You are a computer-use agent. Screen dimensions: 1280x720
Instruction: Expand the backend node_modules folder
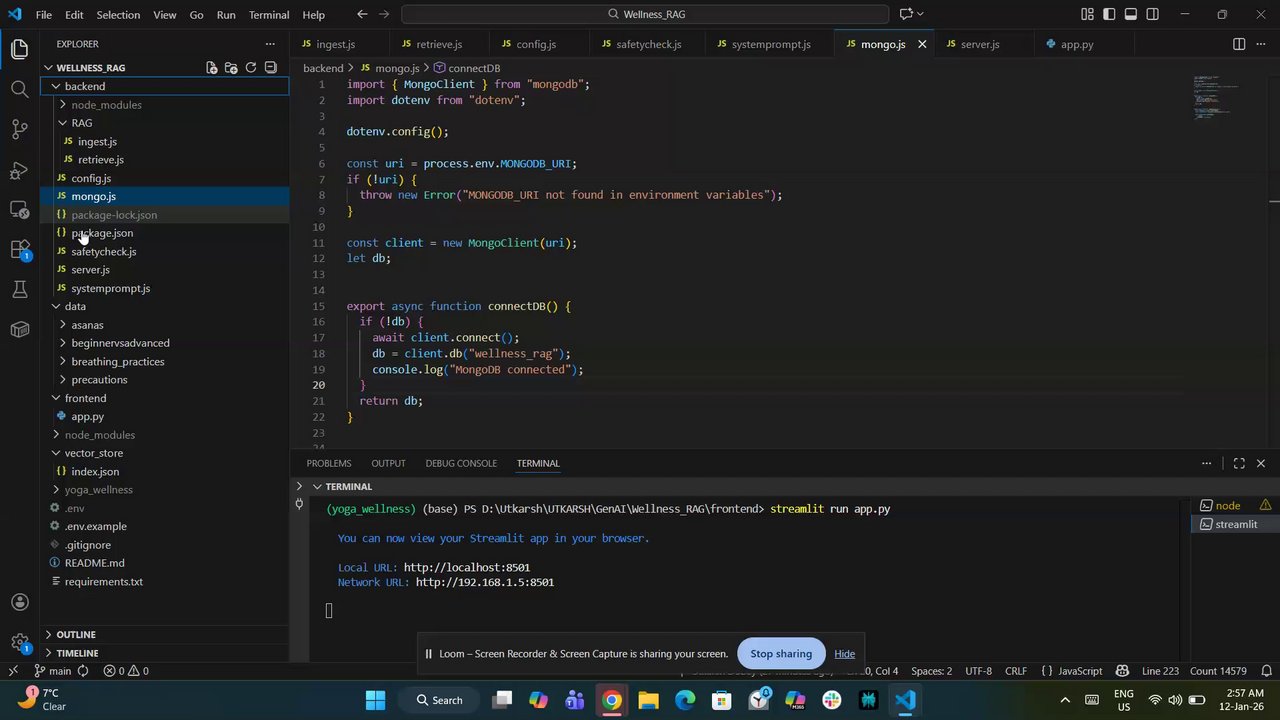tap(63, 105)
